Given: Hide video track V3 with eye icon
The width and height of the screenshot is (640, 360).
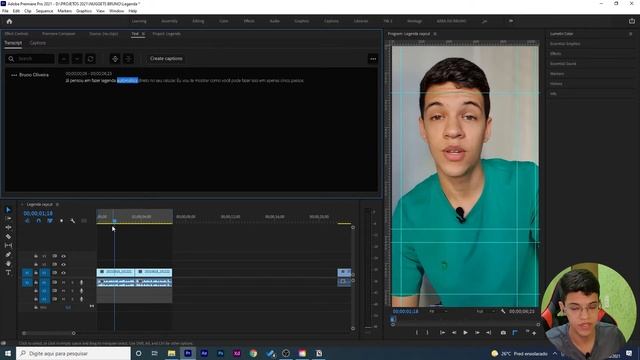Looking at the screenshot, I should (64, 256).
